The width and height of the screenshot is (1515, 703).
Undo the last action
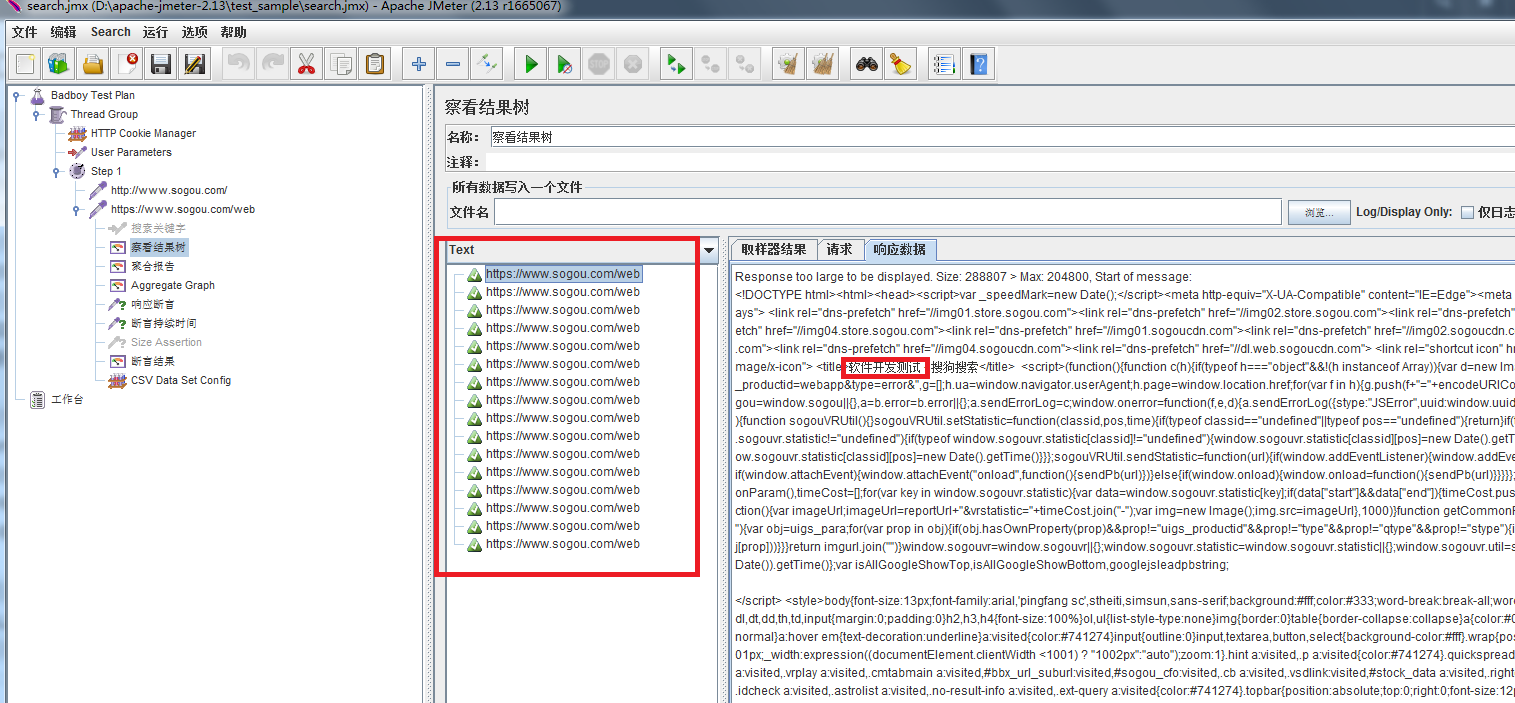click(x=238, y=65)
